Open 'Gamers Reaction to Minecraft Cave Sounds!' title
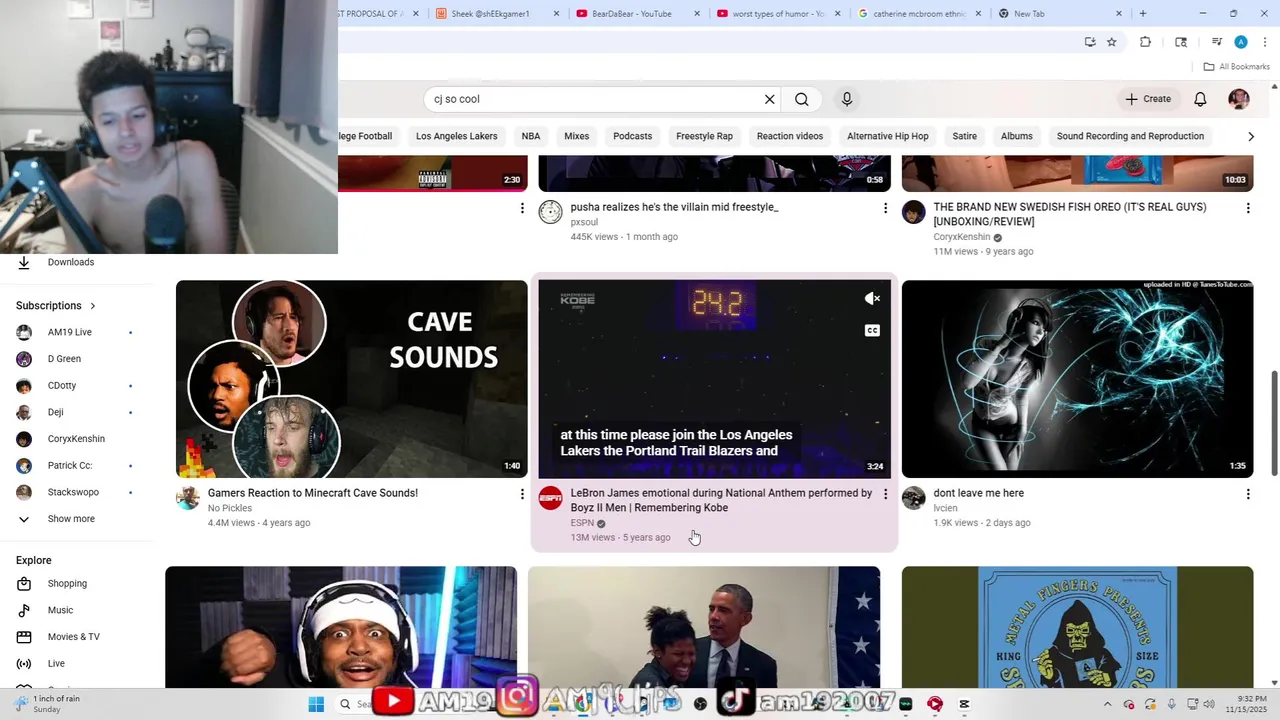1280x720 pixels. point(313,493)
